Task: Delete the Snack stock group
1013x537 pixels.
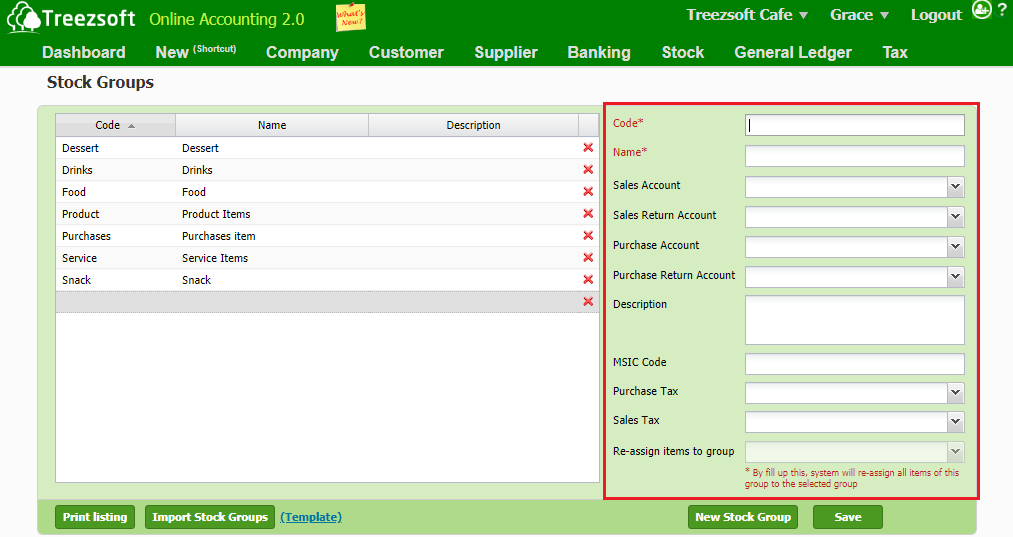Action: click(x=588, y=280)
